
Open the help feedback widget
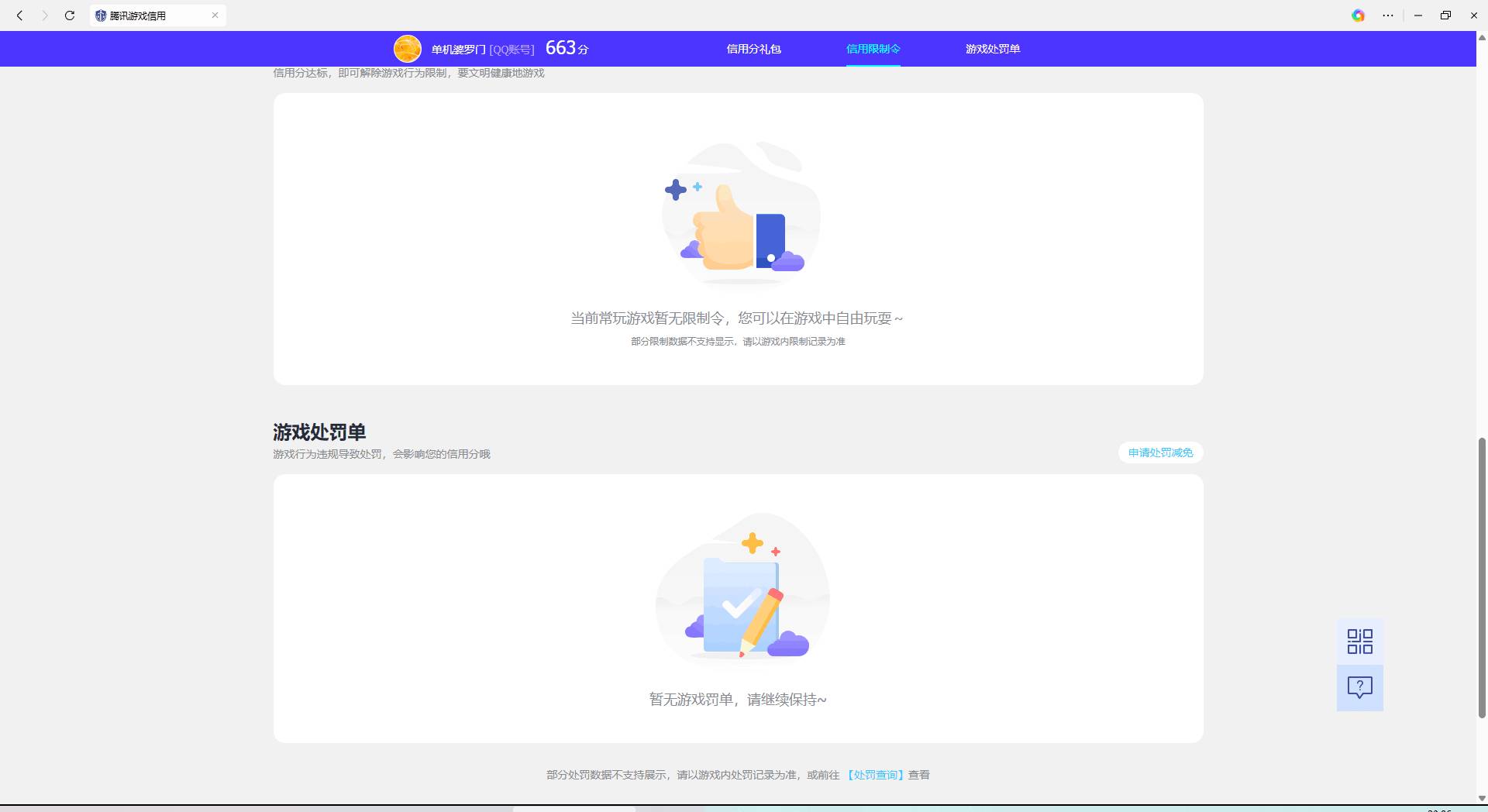1359,686
